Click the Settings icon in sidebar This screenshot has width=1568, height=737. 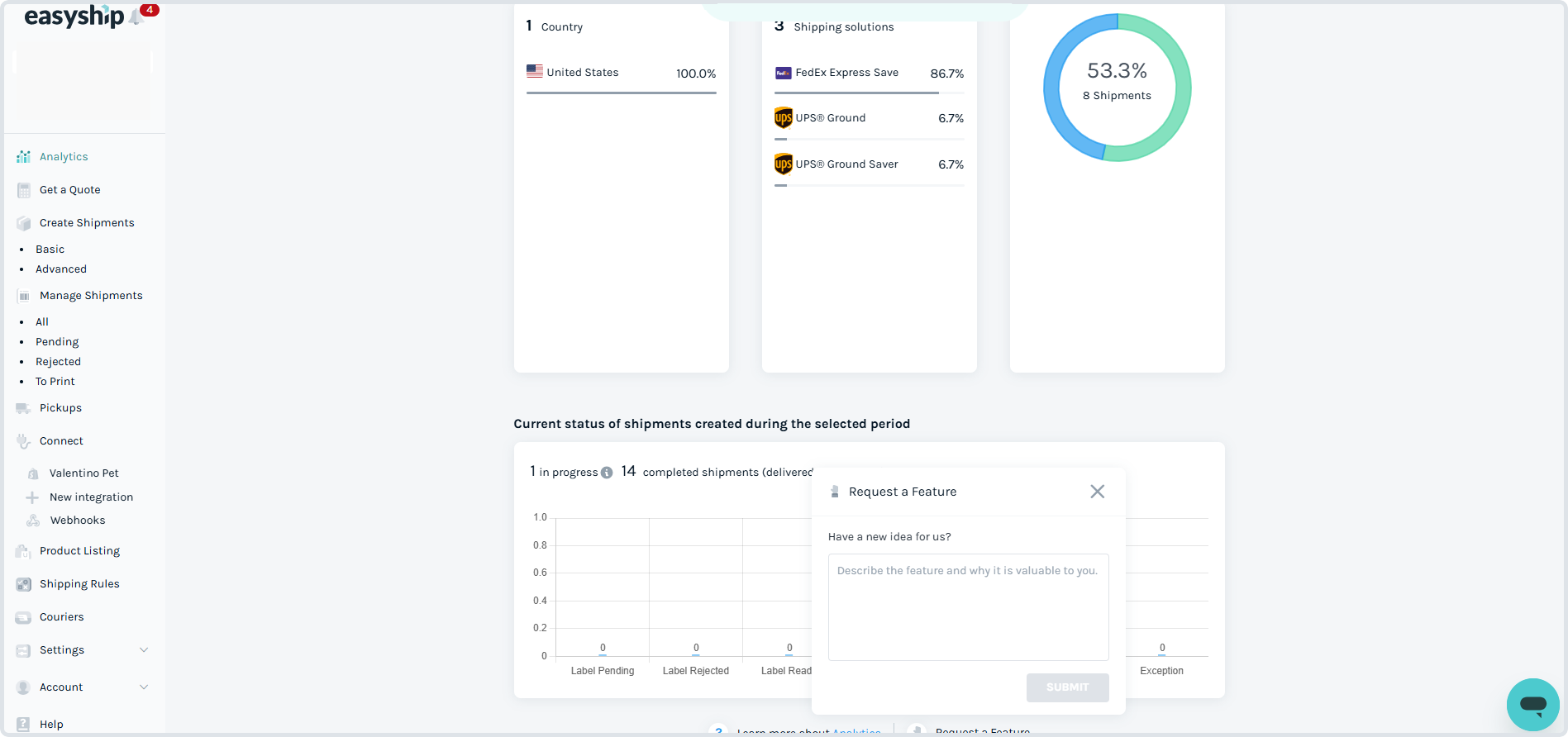pyautogui.click(x=24, y=650)
